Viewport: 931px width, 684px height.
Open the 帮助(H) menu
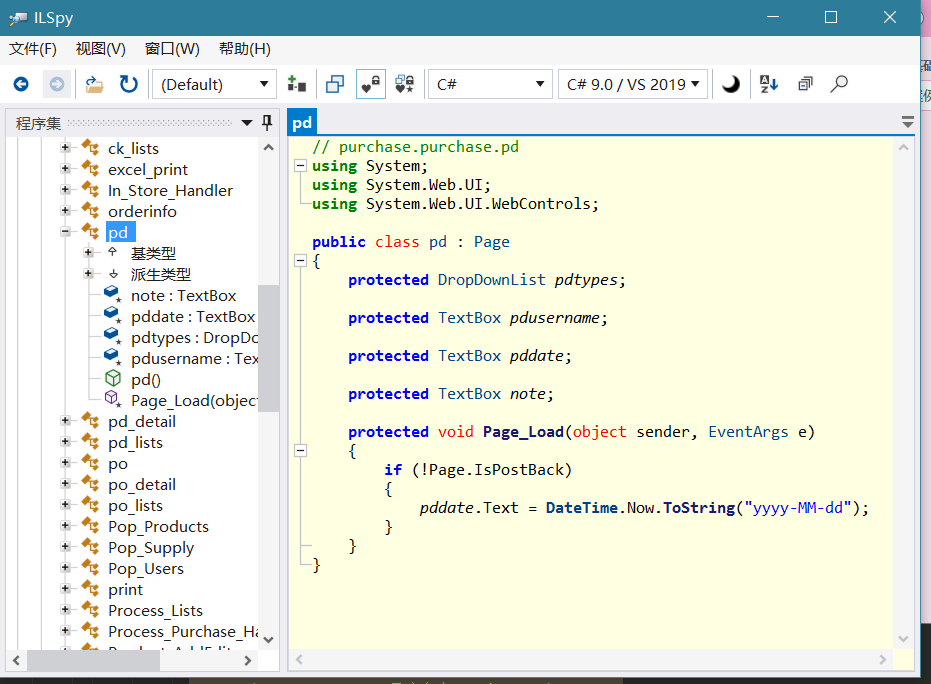244,49
